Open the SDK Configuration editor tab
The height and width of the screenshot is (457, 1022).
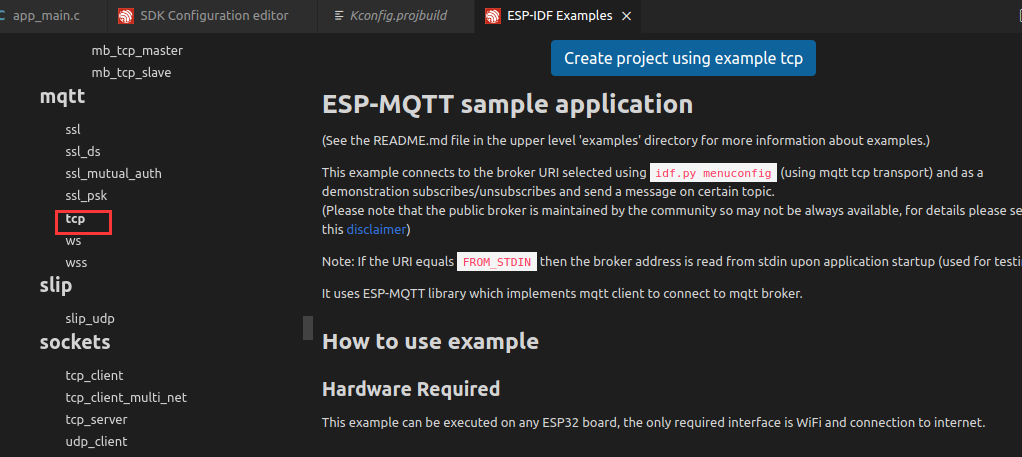tap(212, 16)
